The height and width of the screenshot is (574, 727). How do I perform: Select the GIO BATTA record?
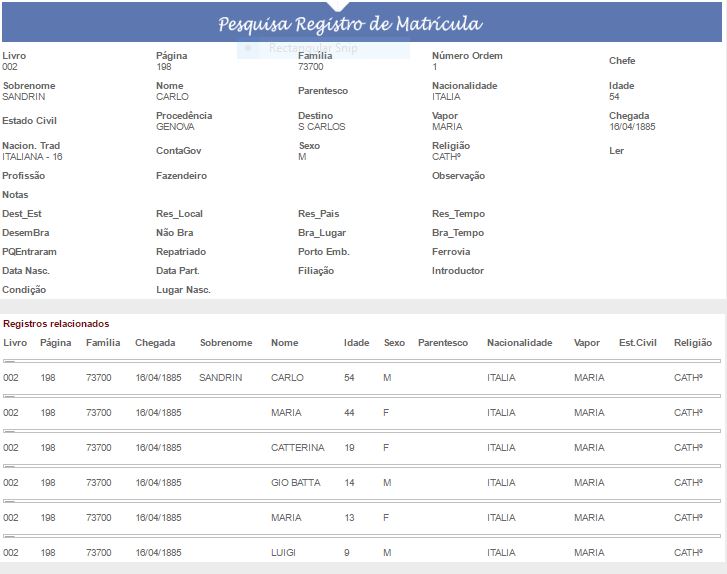pos(295,483)
